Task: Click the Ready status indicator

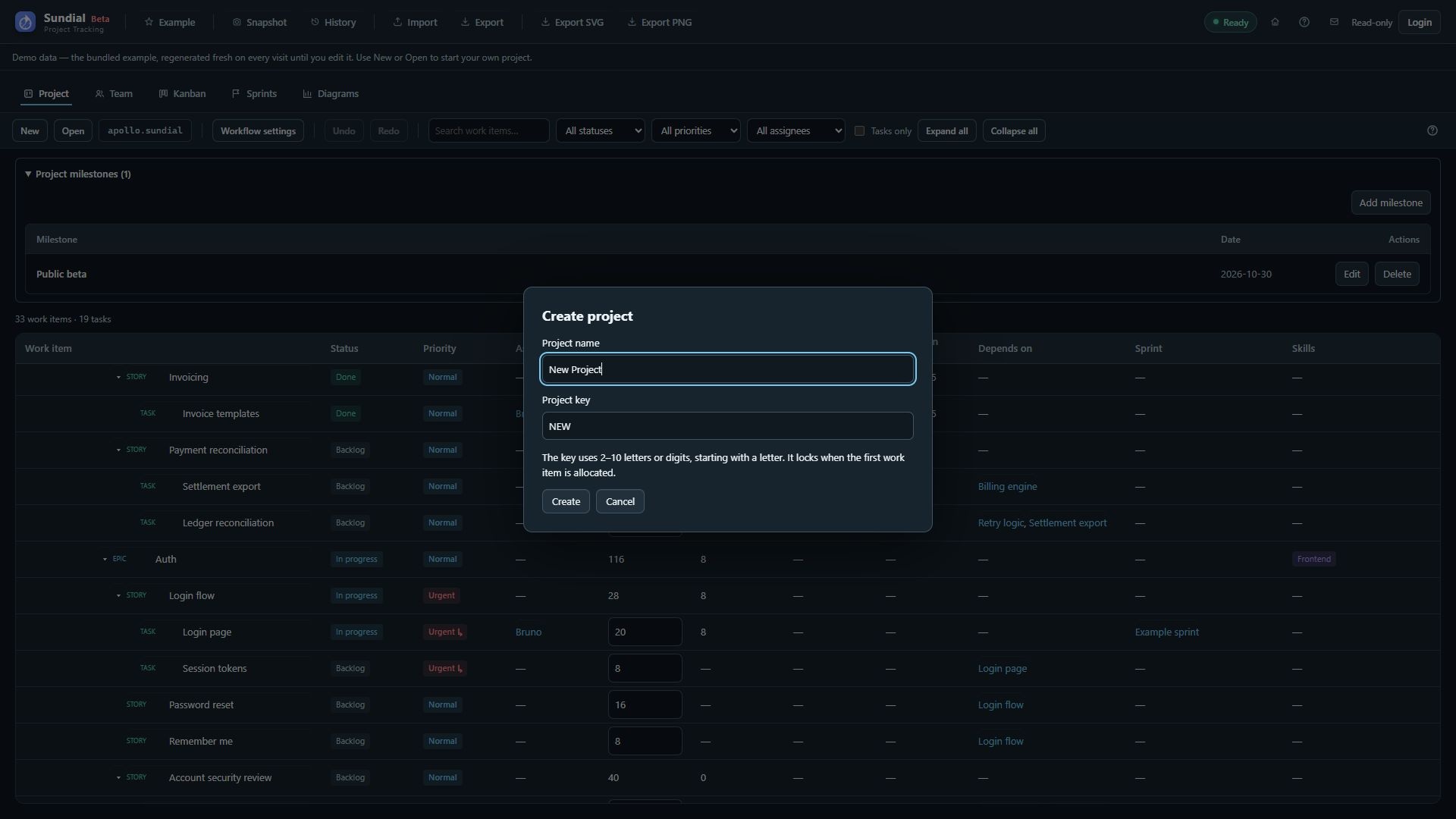Action: point(1230,22)
